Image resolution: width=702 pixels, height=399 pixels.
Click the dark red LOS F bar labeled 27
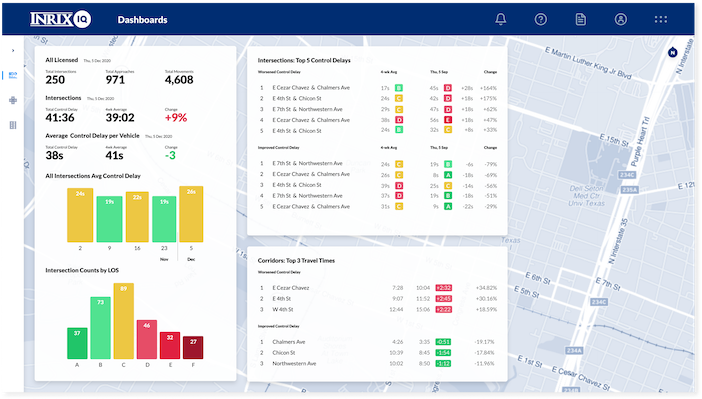[x=193, y=348]
